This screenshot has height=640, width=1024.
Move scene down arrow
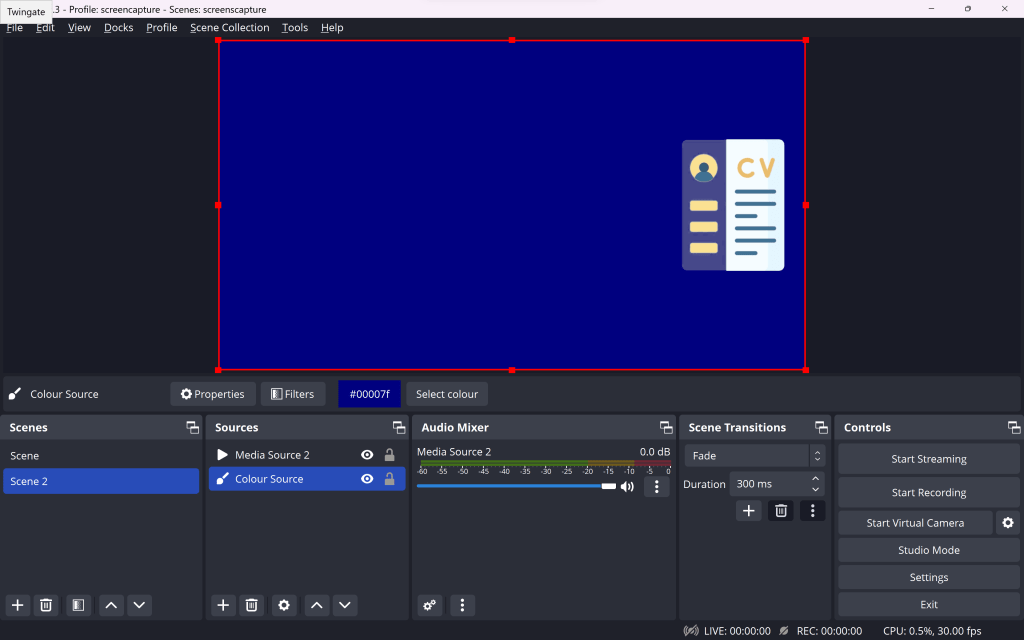point(139,605)
